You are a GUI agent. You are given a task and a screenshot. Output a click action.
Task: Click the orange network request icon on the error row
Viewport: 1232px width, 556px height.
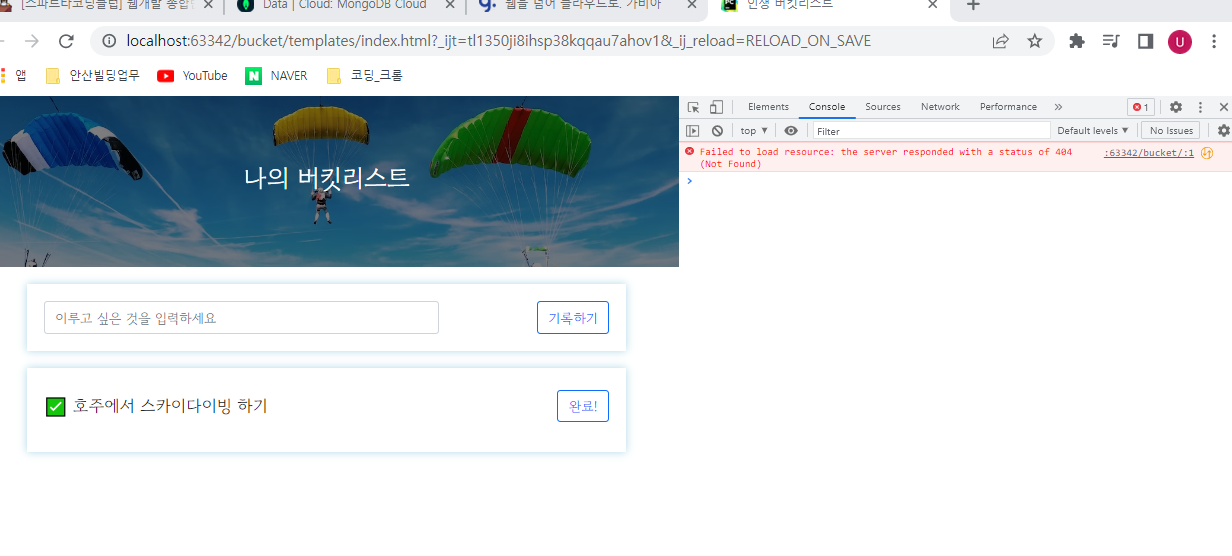point(1207,153)
